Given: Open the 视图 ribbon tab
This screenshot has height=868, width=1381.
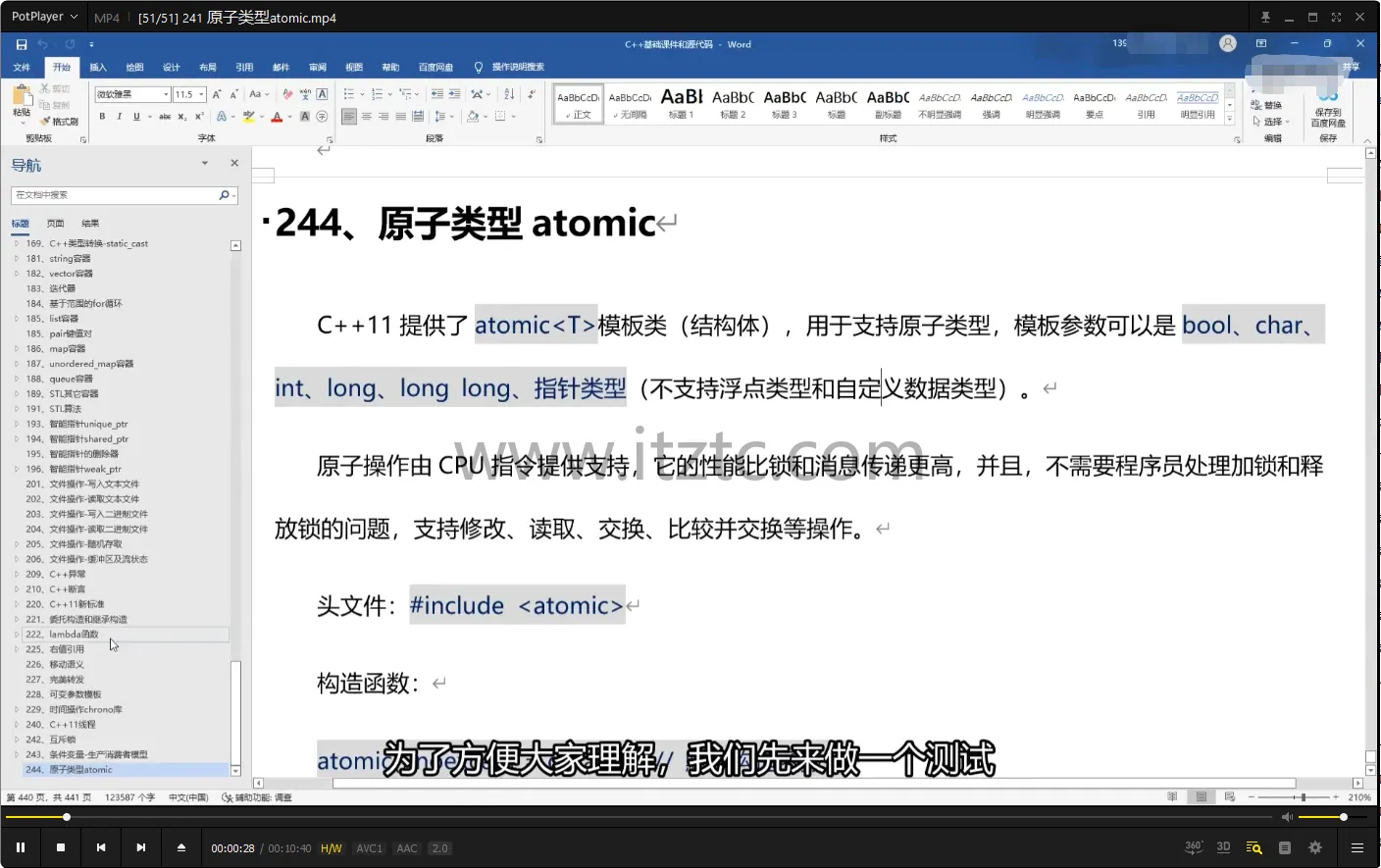Looking at the screenshot, I should pos(354,67).
